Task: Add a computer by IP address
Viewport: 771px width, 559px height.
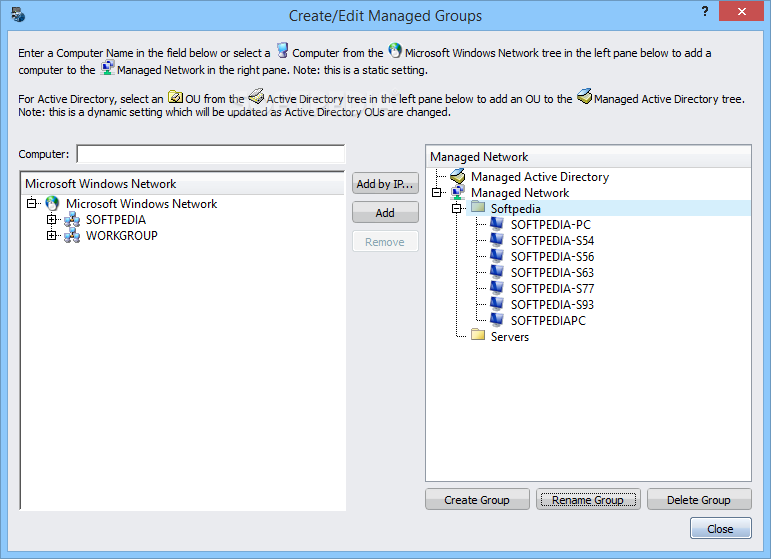Action: [x=385, y=184]
